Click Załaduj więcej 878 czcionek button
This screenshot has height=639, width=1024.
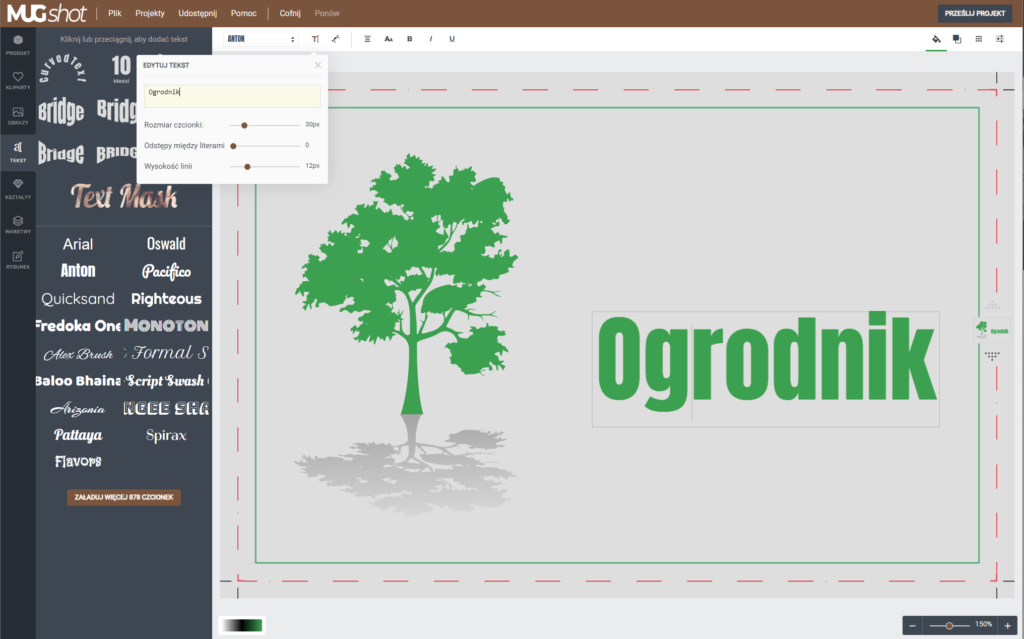[x=124, y=497]
